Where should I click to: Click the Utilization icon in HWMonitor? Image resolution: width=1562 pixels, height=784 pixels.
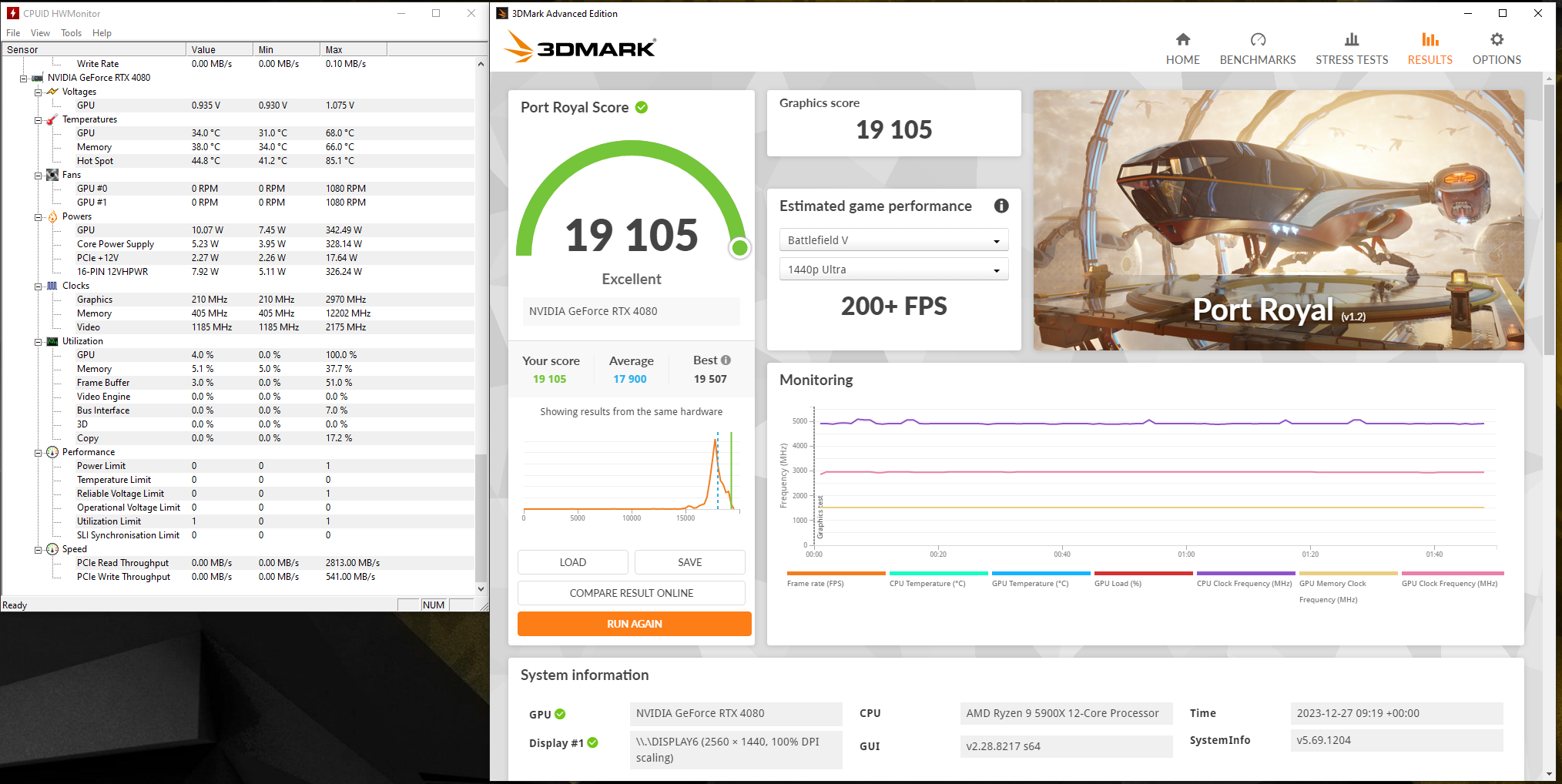click(x=52, y=341)
